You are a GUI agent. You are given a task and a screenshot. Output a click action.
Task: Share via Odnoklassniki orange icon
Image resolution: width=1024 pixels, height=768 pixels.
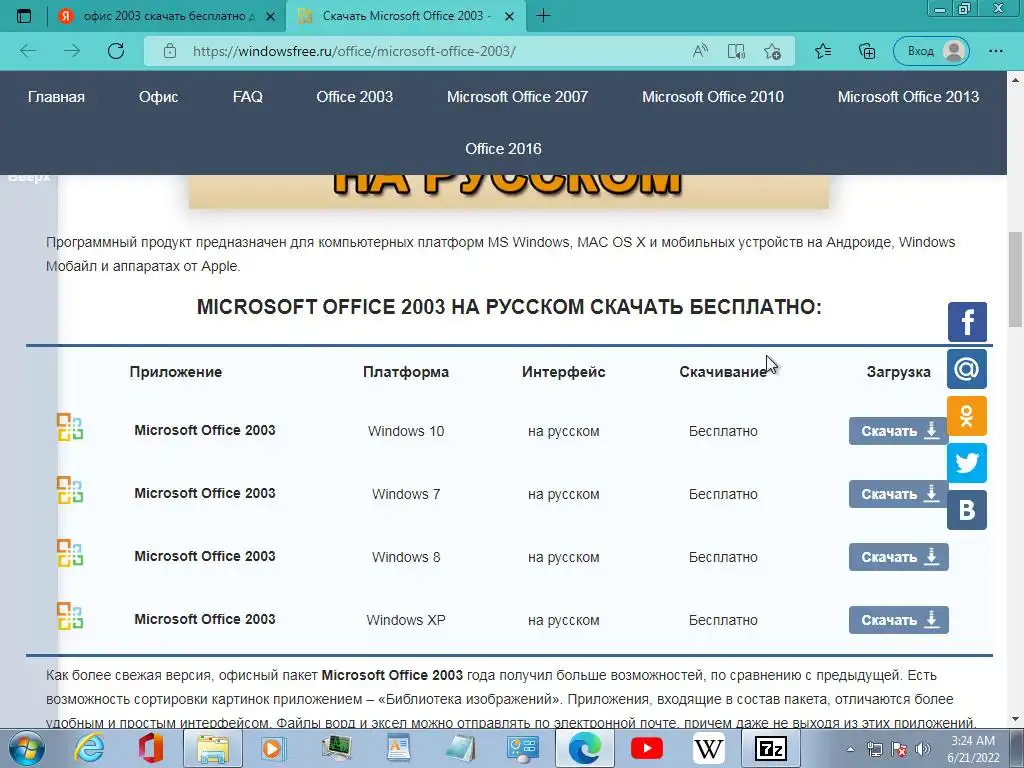click(x=967, y=416)
